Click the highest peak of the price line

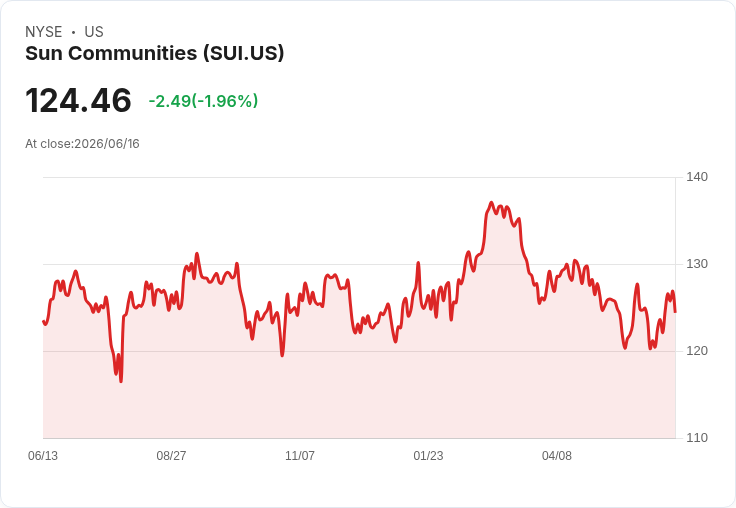pyautogui.click(x=491, y=202)
